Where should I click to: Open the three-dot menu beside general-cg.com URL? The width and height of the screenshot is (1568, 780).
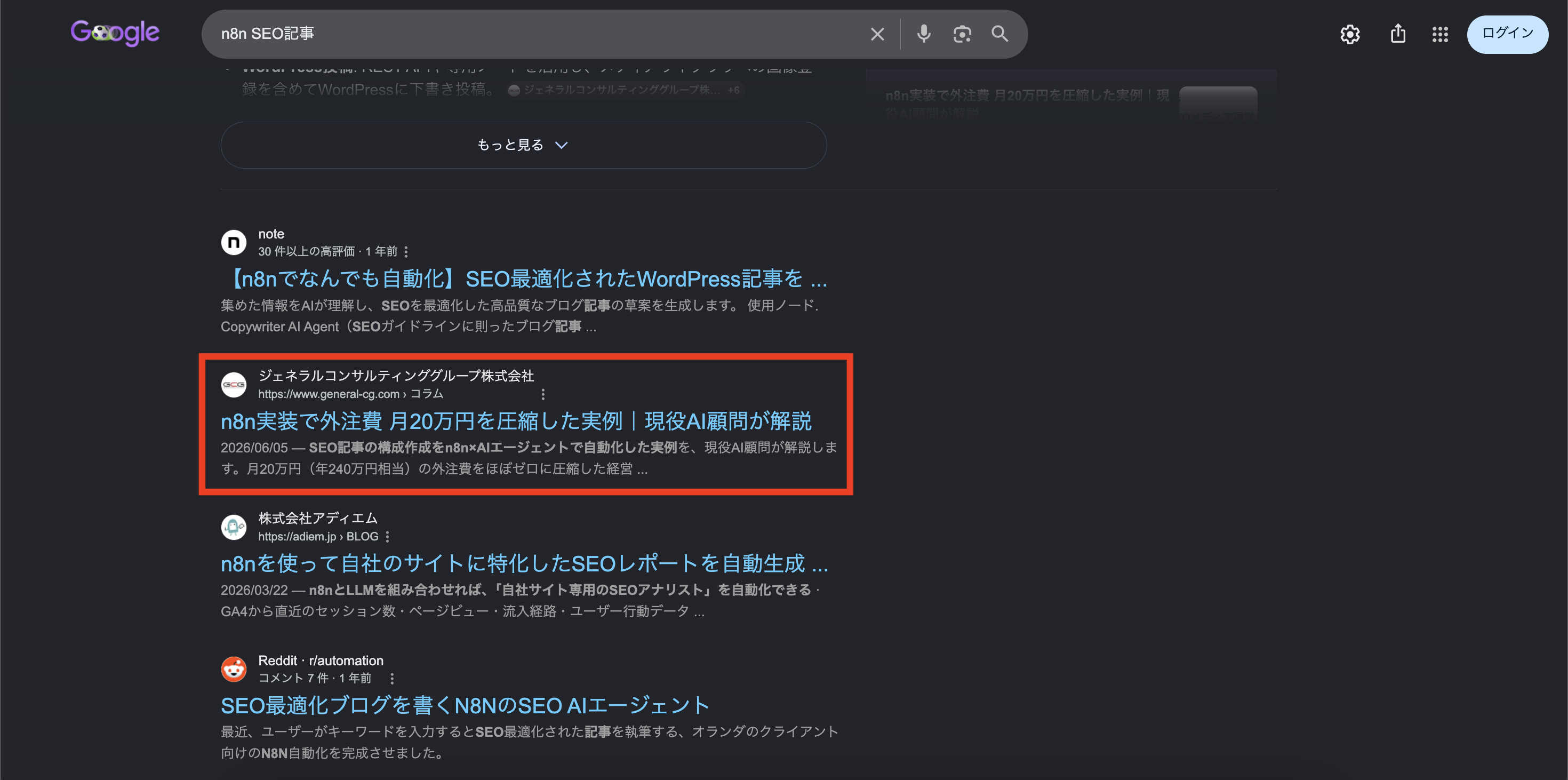543,394
